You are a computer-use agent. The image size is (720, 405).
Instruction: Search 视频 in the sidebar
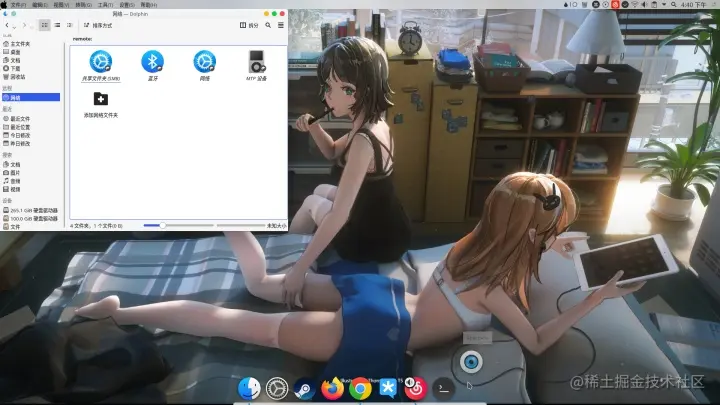[12, 189]
